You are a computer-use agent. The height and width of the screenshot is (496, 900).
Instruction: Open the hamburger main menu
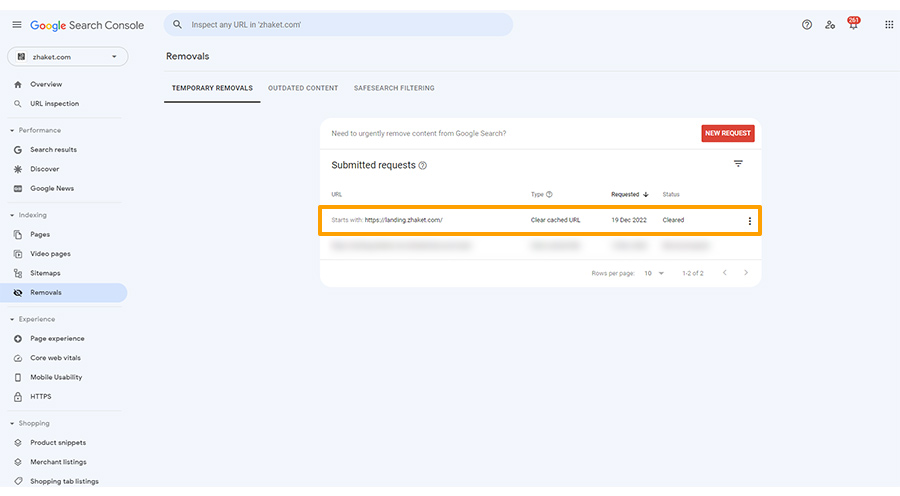coord(17,25)
